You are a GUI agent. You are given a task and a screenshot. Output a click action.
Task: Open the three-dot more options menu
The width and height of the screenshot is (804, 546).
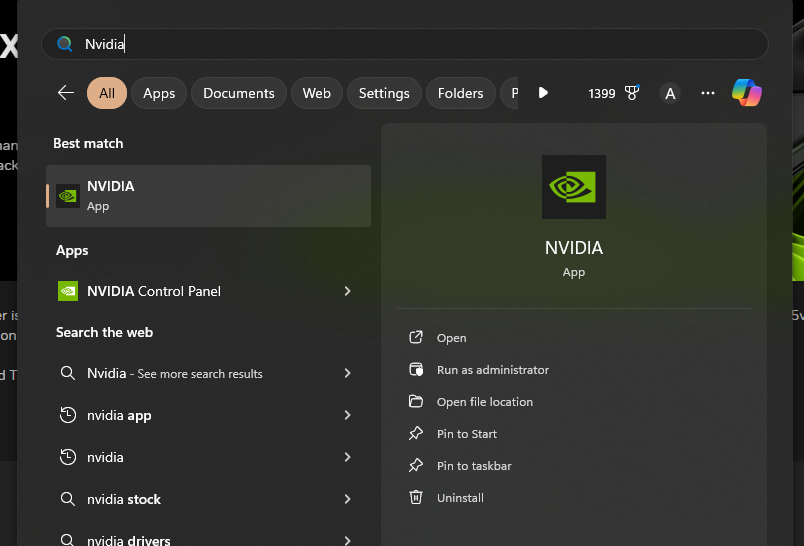coord(708,93)
